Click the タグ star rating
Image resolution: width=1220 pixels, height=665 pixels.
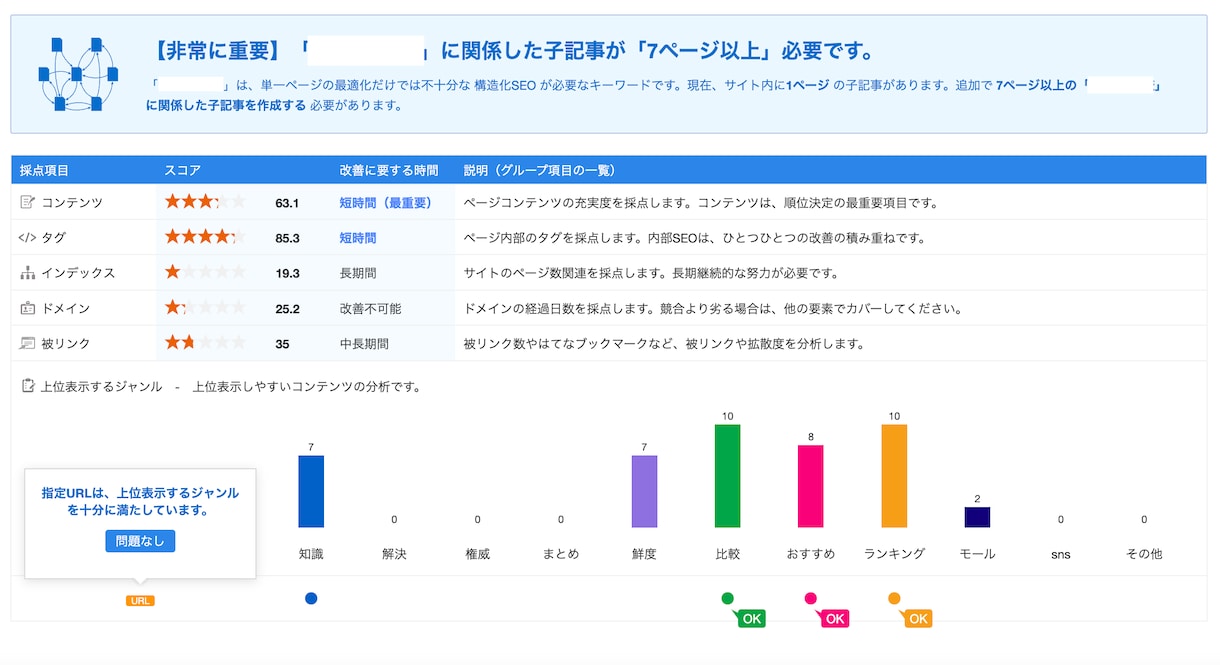click(x=205, y=237)
